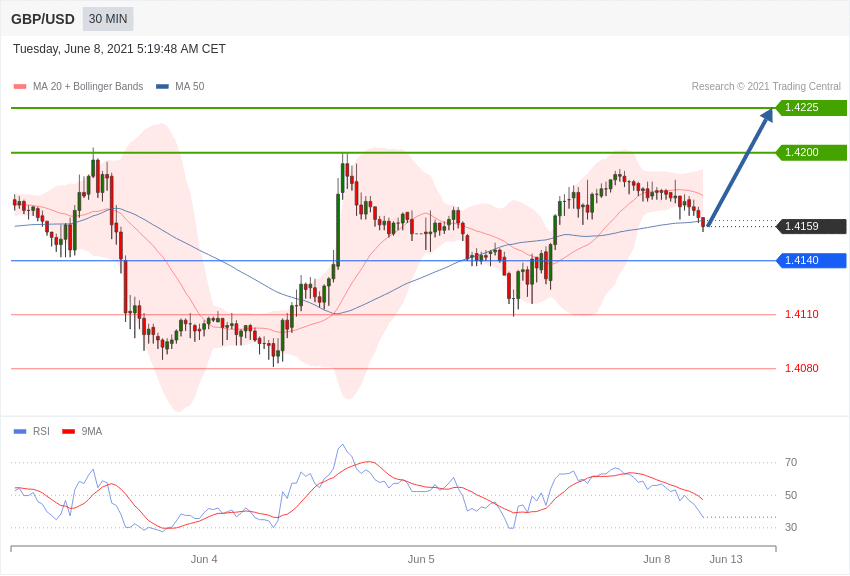
Task: Click the 1.4159 current price tag
Action: pos(812,226)
